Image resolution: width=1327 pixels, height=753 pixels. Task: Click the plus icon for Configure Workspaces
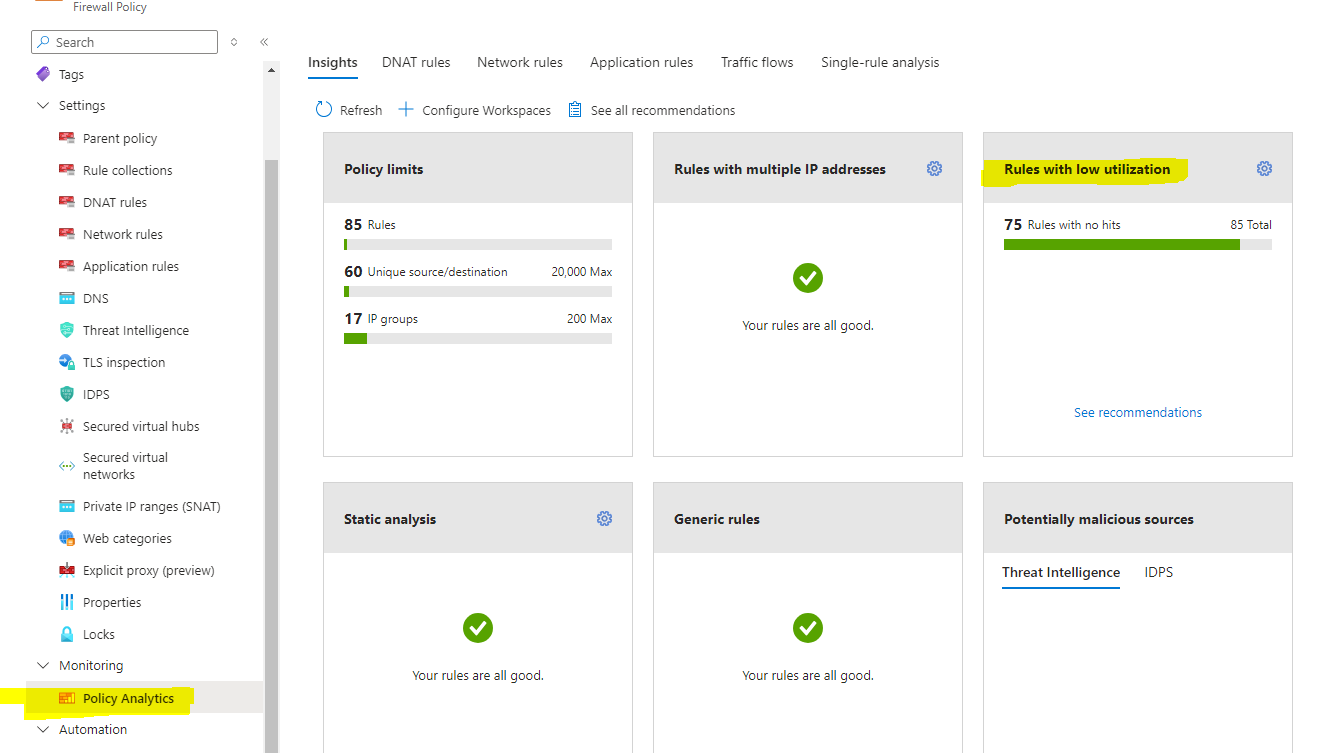coord(406,110)
